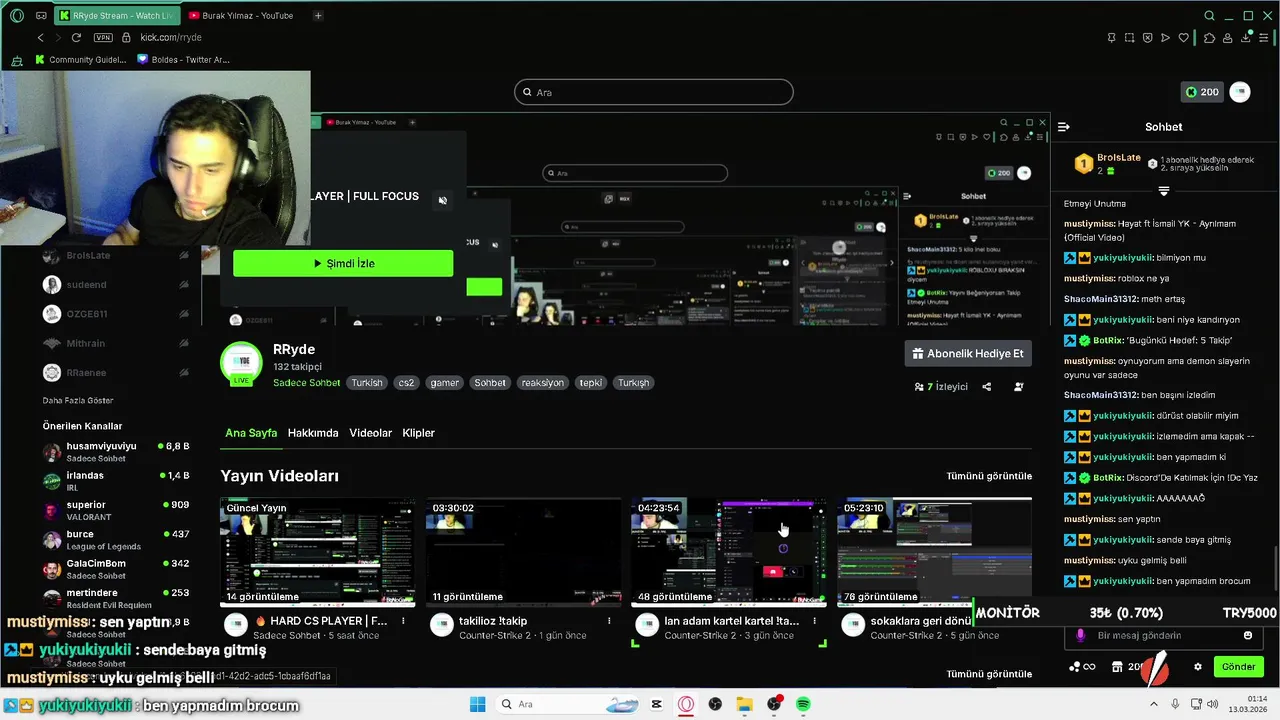Screen dimensions: 1280x720
Task: Open irlandas recommended channel
Action: [x=116, y=481]
